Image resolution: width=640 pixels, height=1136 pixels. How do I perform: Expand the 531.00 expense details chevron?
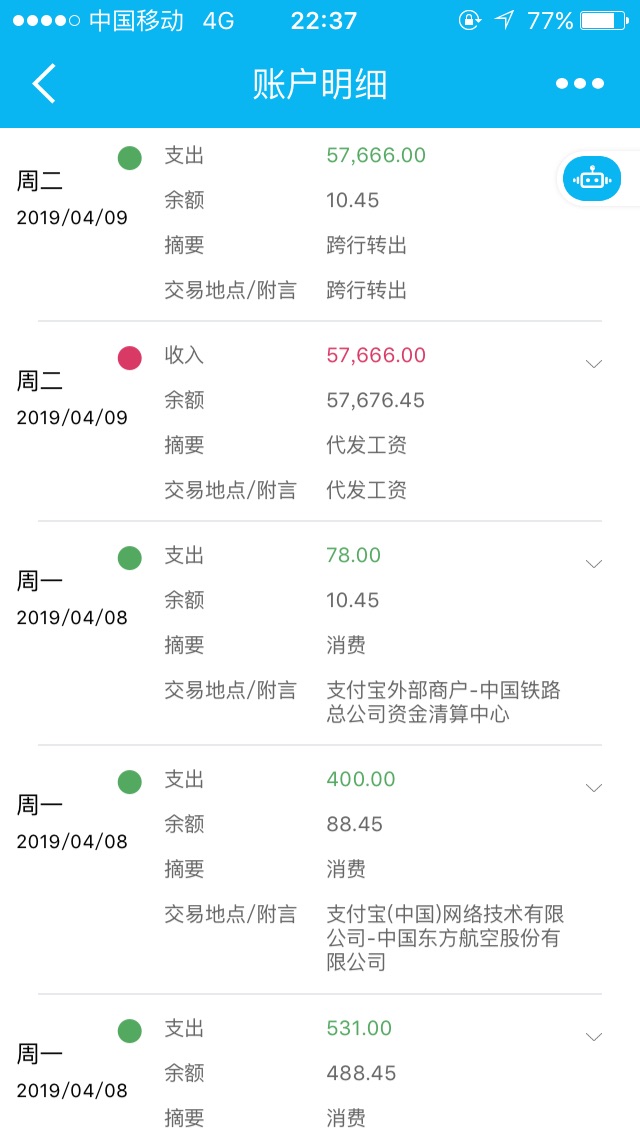594,1036
